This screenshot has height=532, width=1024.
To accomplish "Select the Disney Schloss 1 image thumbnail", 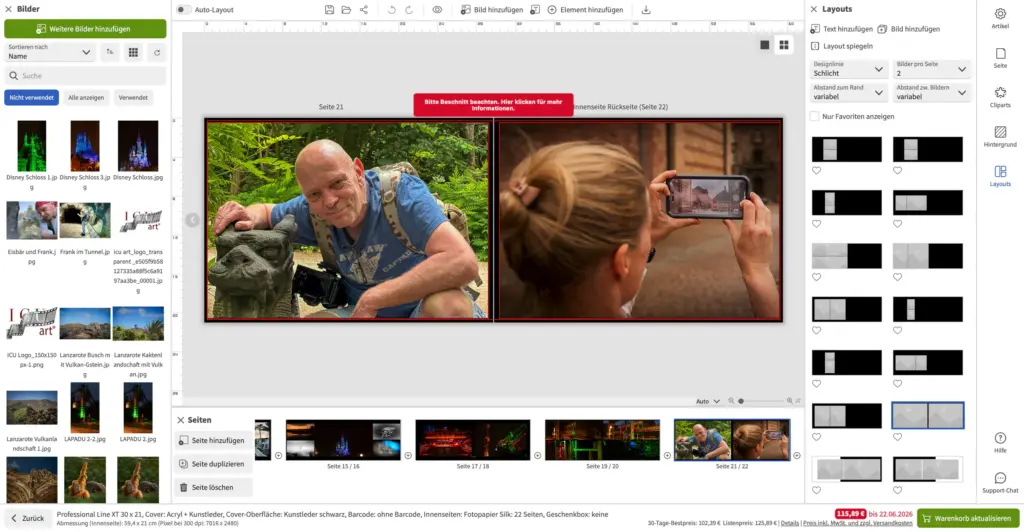I will [x=31, y=146].
